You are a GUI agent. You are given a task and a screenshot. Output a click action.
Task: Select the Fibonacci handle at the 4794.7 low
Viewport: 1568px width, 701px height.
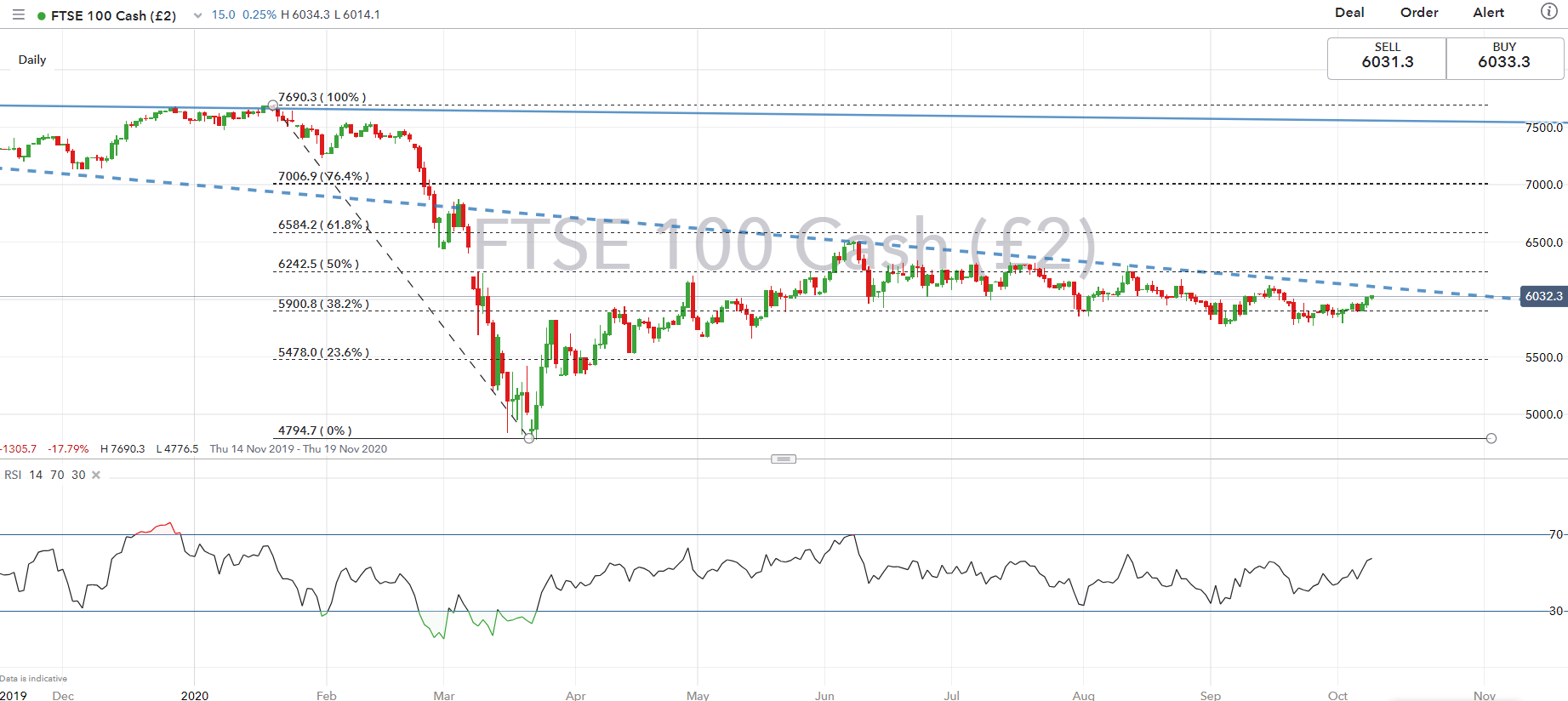tap(529, 438)
